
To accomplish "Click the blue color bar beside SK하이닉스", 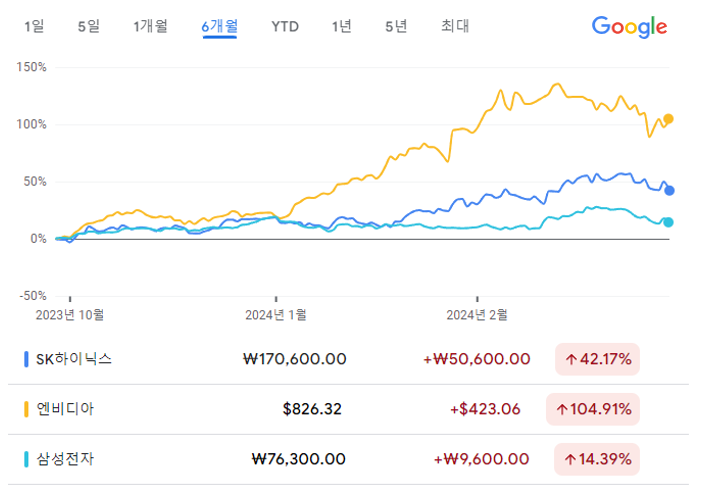I will click(x=26, y=359).
